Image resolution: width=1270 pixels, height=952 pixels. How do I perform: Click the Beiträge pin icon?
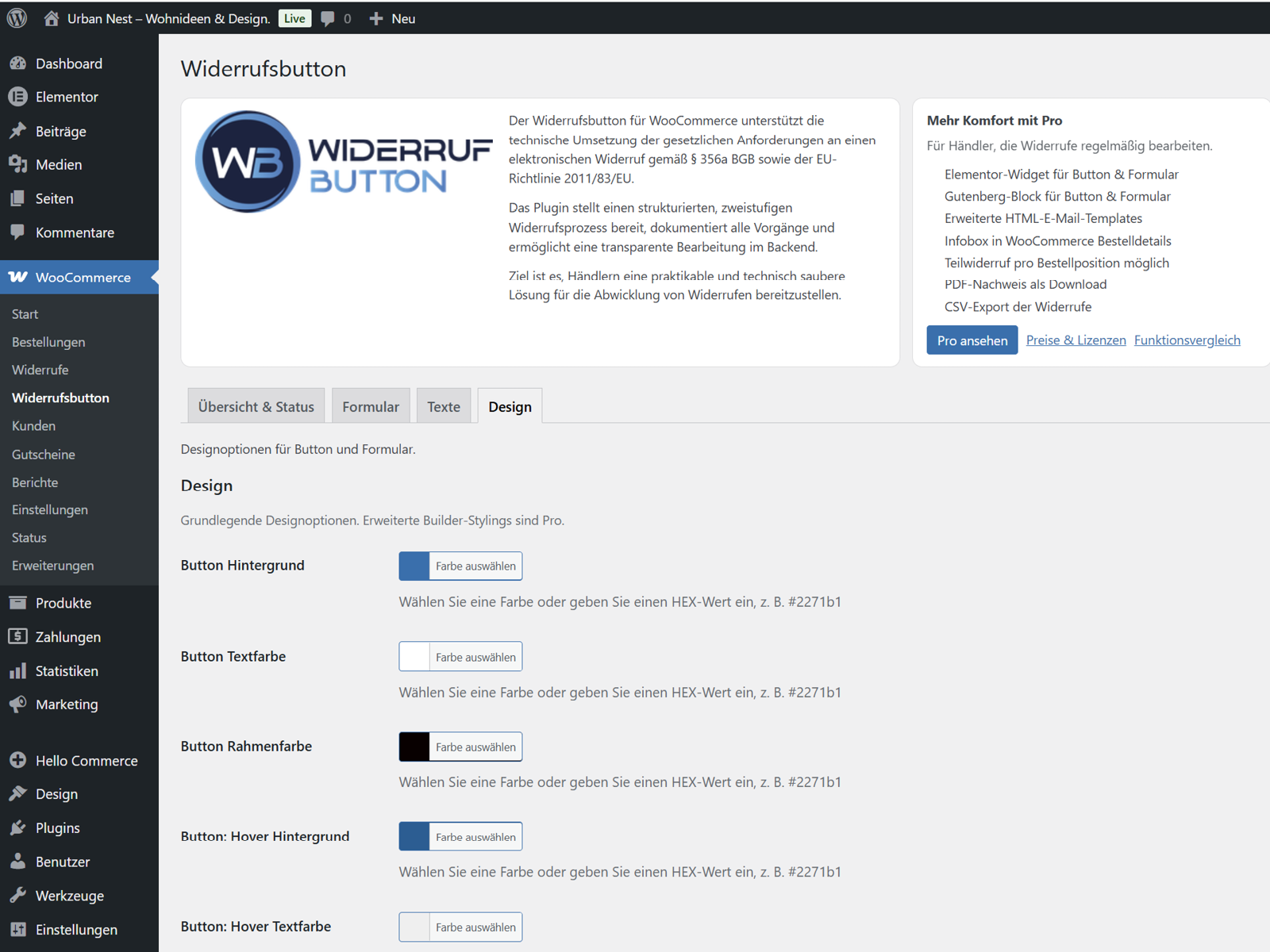coord(17,131)
